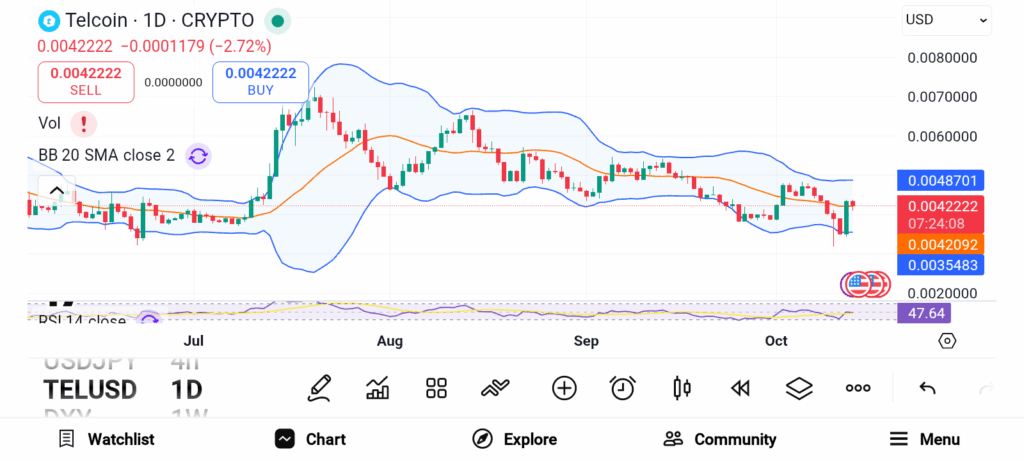1024x461 pixels.
Task: Select the pencil drawing tool
Action: [320, 387]
